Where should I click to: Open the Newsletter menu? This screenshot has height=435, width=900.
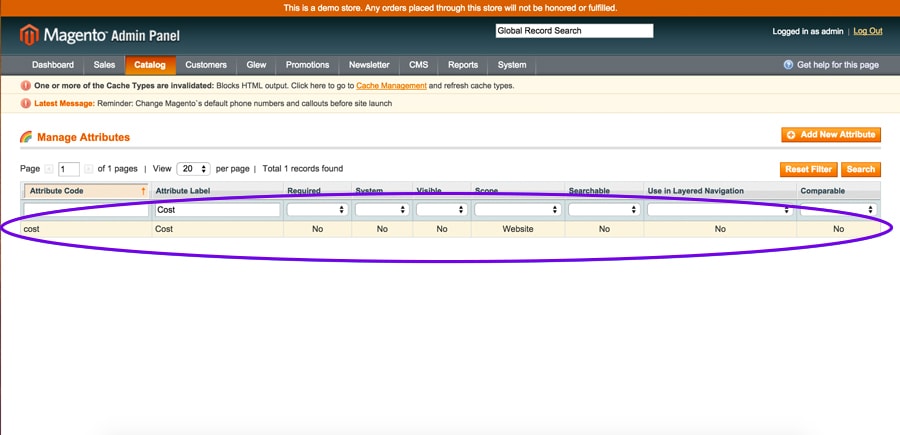tap(369, 65)
